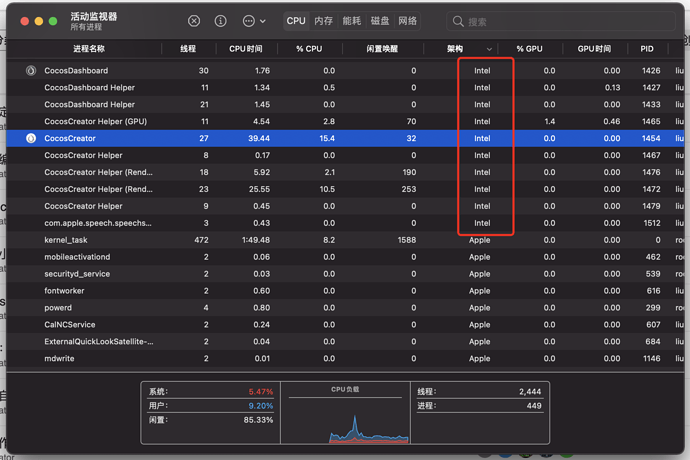
Task: Sort by GPU时间 column header
Action: pyautogui.click(x=594, y=49)
